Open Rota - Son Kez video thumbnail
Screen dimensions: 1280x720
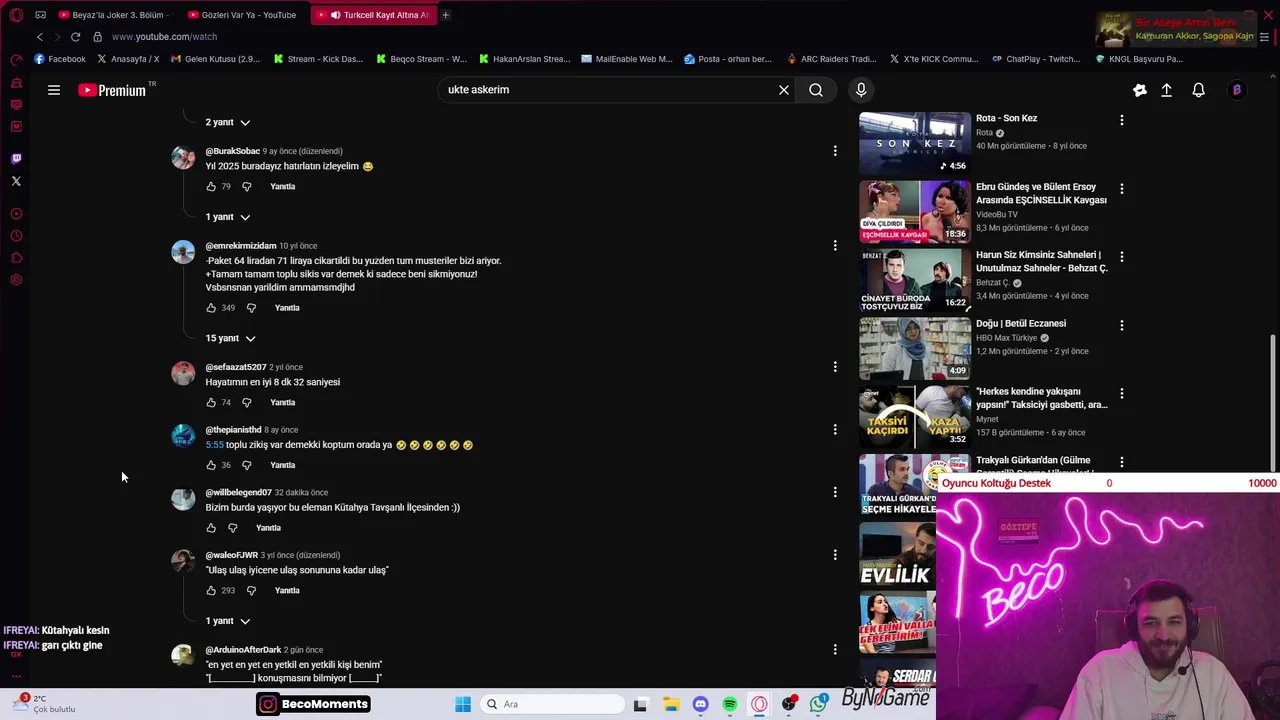[915, 143]
